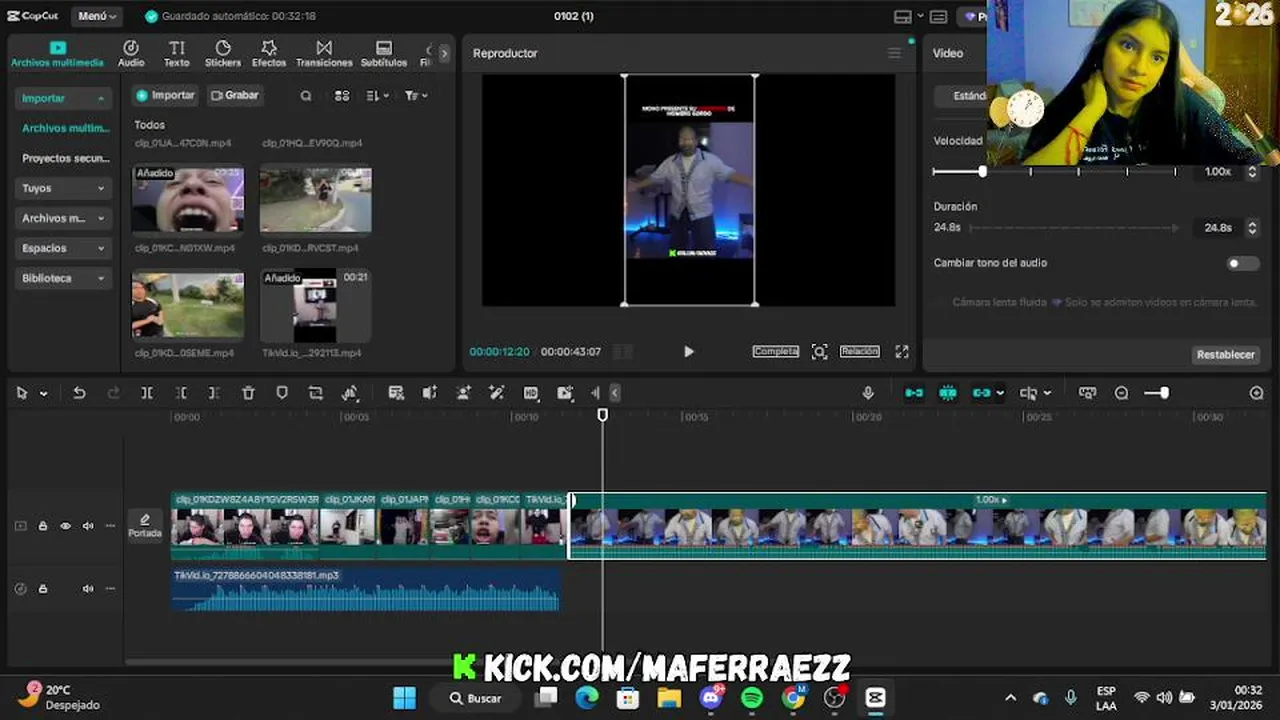Undo the last action
This screenshot has height=720, width=1280.
[x=79, y=393]
